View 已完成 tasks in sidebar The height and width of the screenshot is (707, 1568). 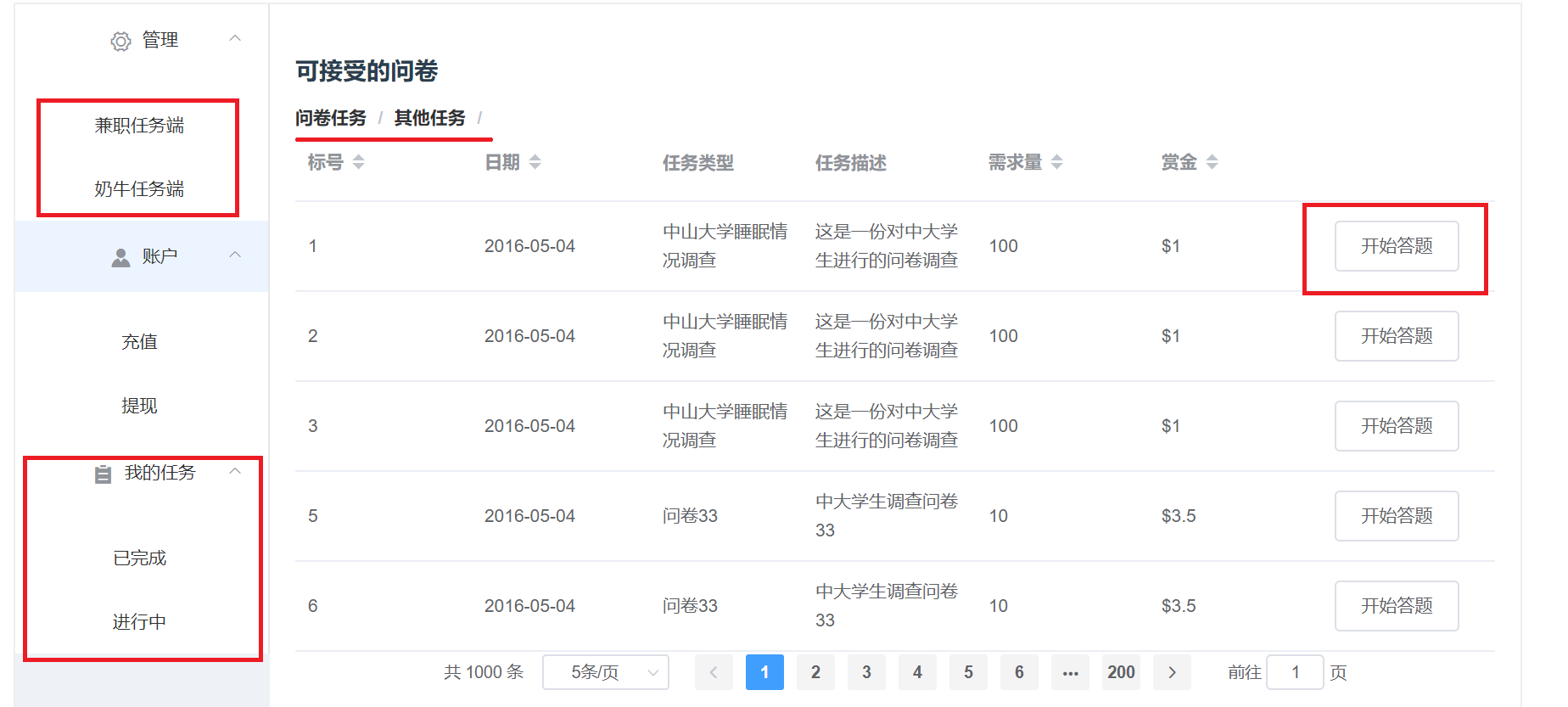[139, 558]
